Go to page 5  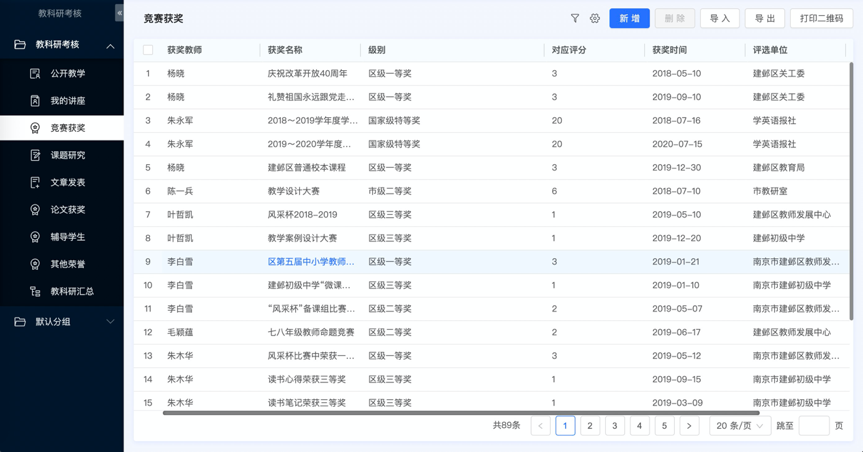tap(664, 426)
